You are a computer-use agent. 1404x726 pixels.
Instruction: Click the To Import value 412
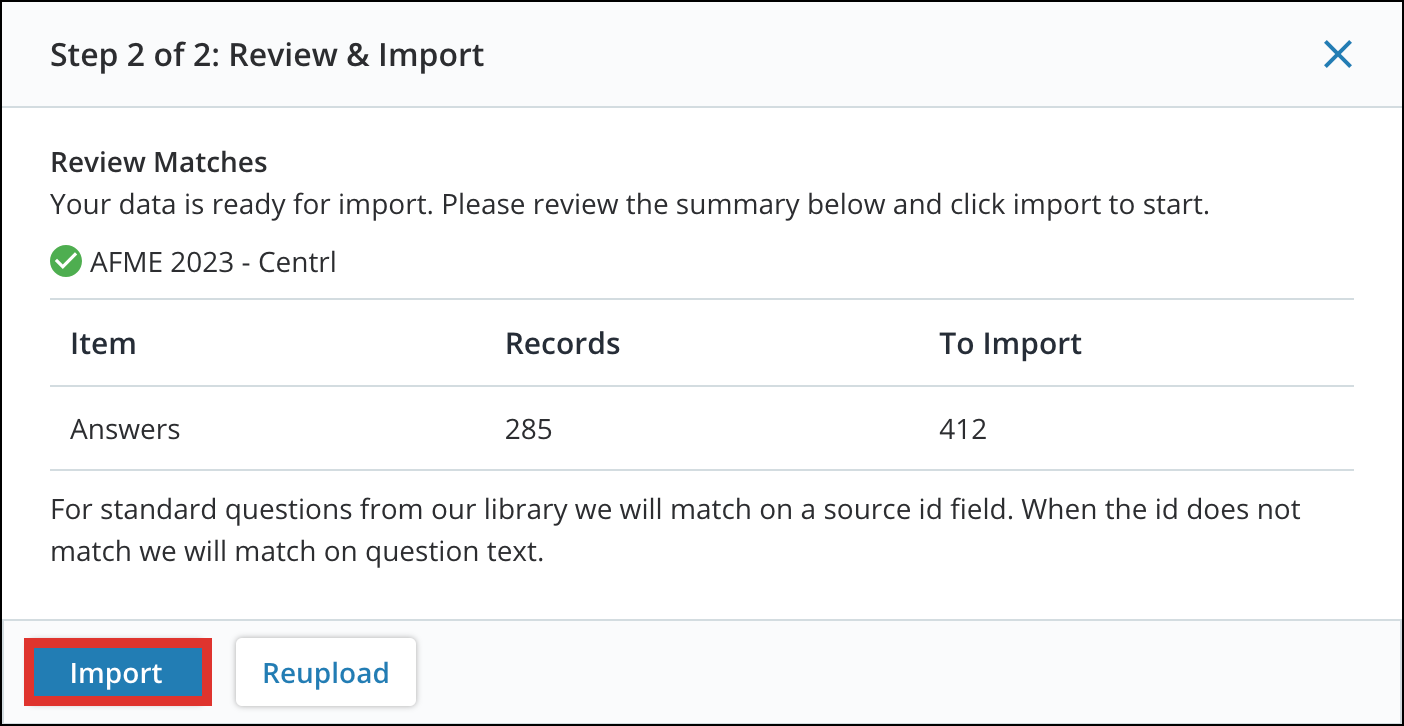(963, 428)
